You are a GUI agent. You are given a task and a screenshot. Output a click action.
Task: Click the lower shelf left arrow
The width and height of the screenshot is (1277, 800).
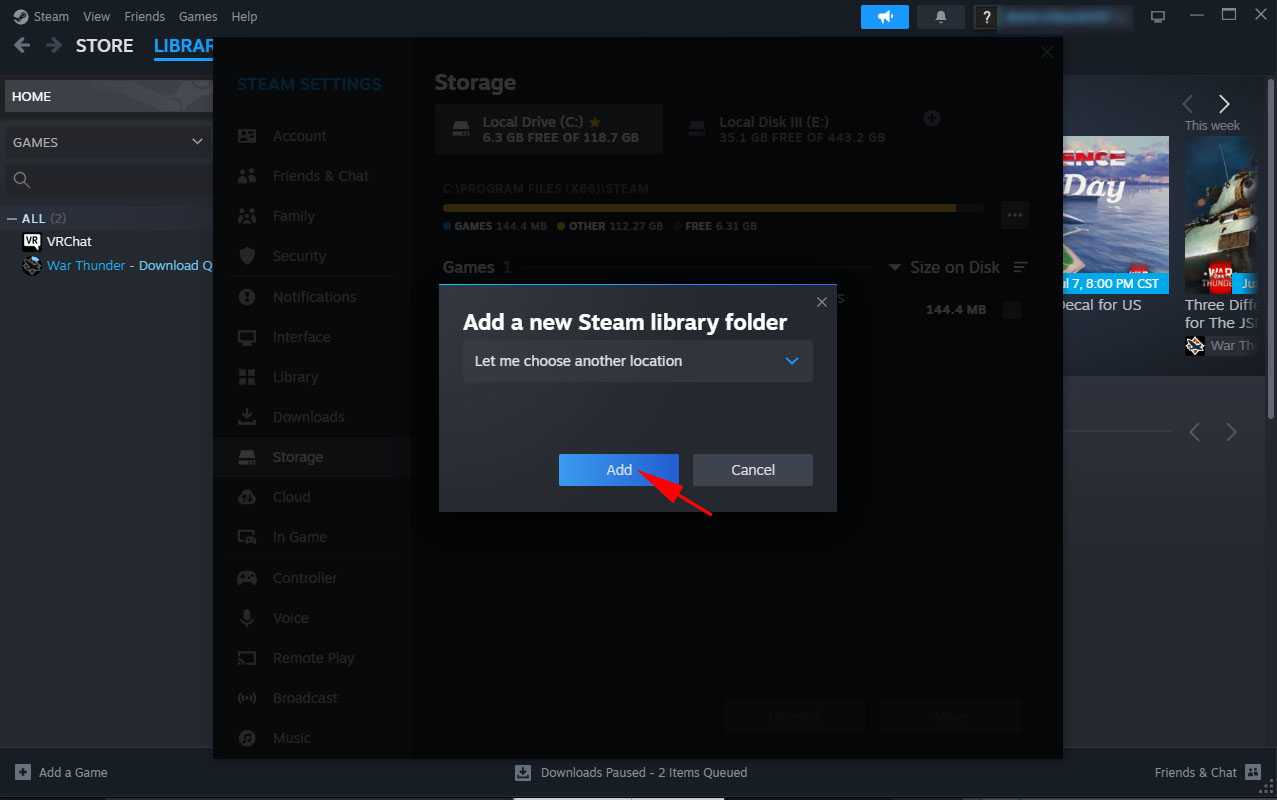(1194, 432)
